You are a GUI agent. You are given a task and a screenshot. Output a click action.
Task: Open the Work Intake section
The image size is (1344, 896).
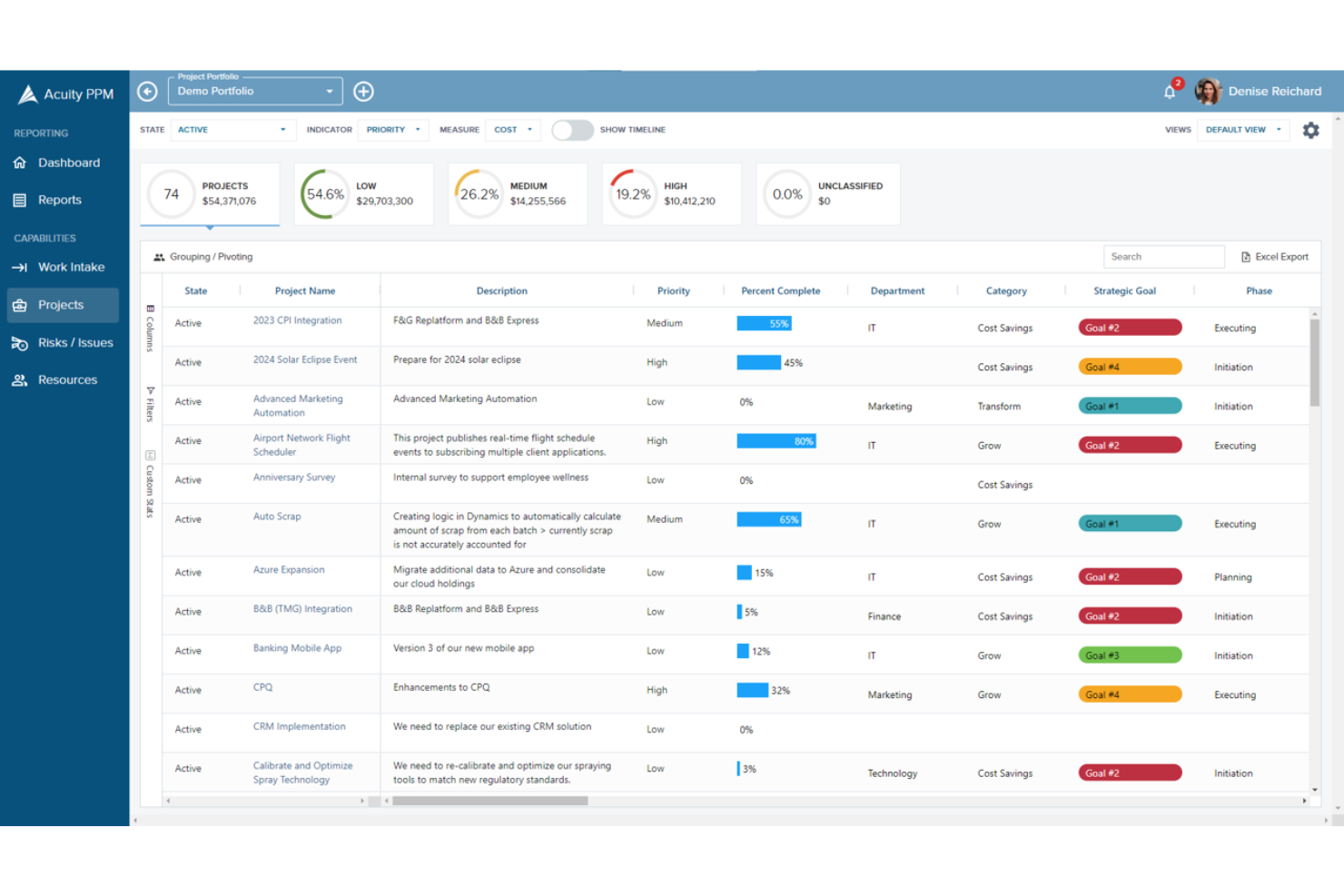(72, 267)
